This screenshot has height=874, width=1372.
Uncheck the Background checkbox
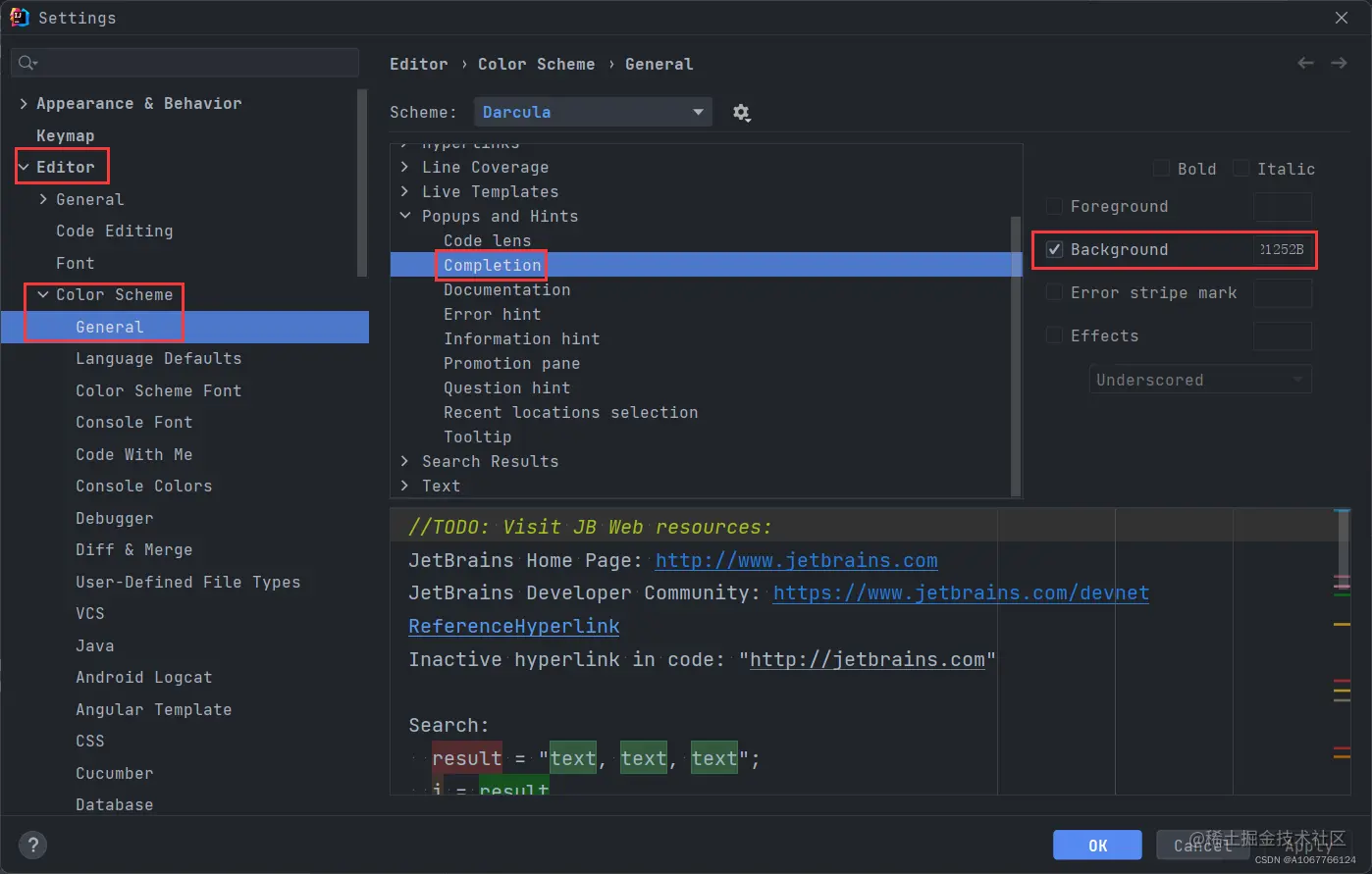click(1054, 249)
